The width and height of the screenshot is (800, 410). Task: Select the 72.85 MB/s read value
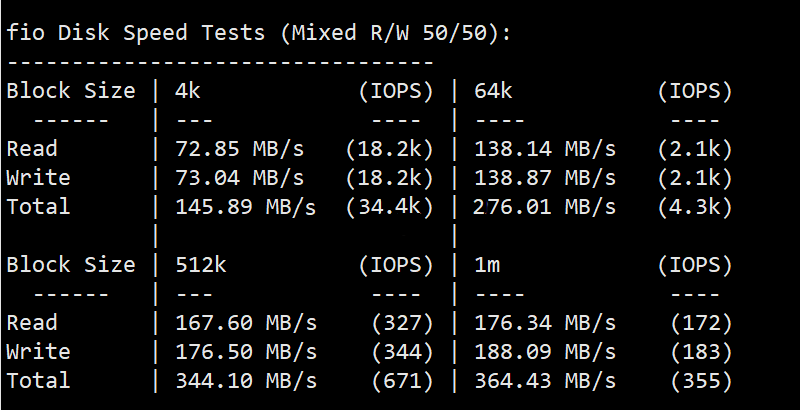click(240, 149)
